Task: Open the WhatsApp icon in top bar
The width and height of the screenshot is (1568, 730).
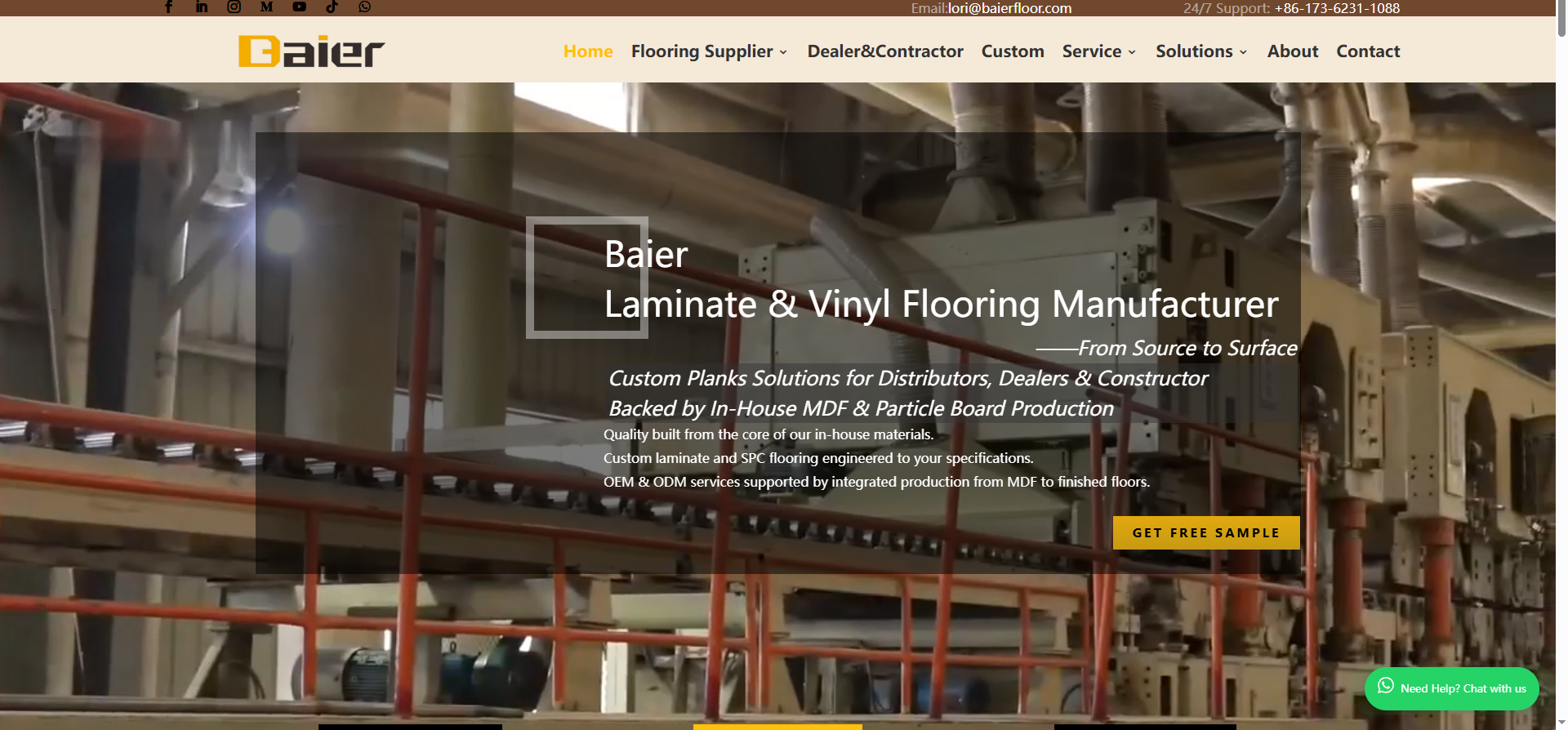Action: [x=365, y=7]
